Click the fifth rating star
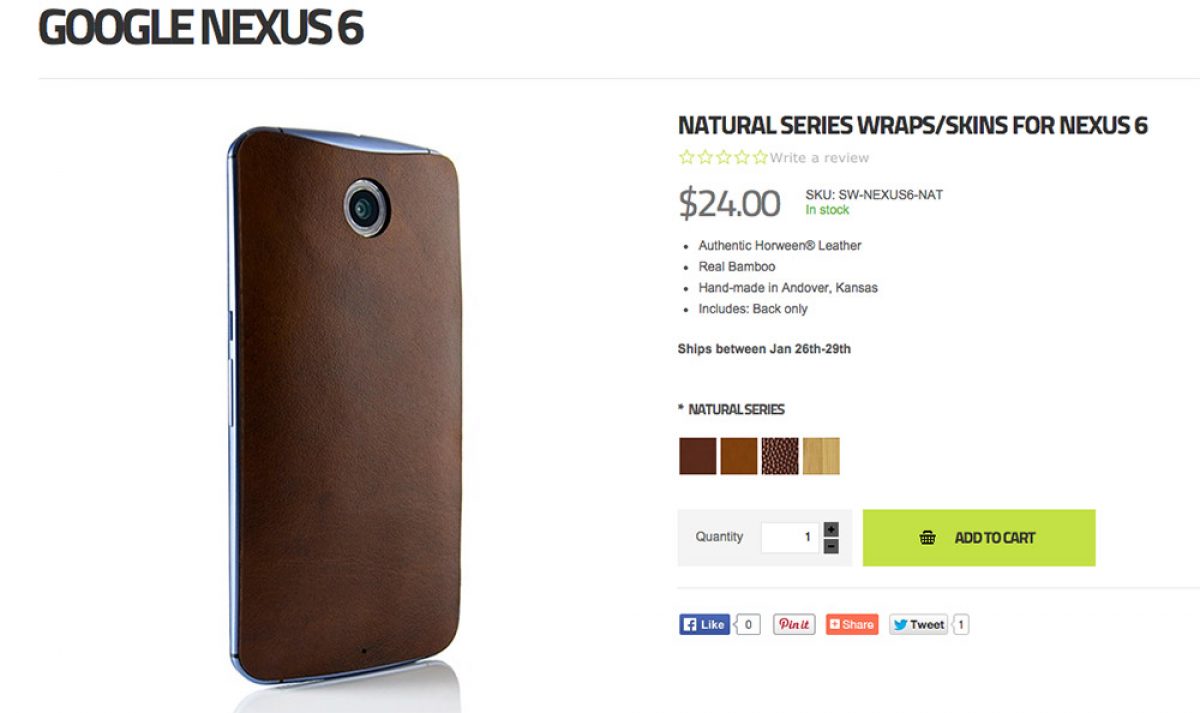The width and height of the screenshot is (1200, 713). coord(761,157)
